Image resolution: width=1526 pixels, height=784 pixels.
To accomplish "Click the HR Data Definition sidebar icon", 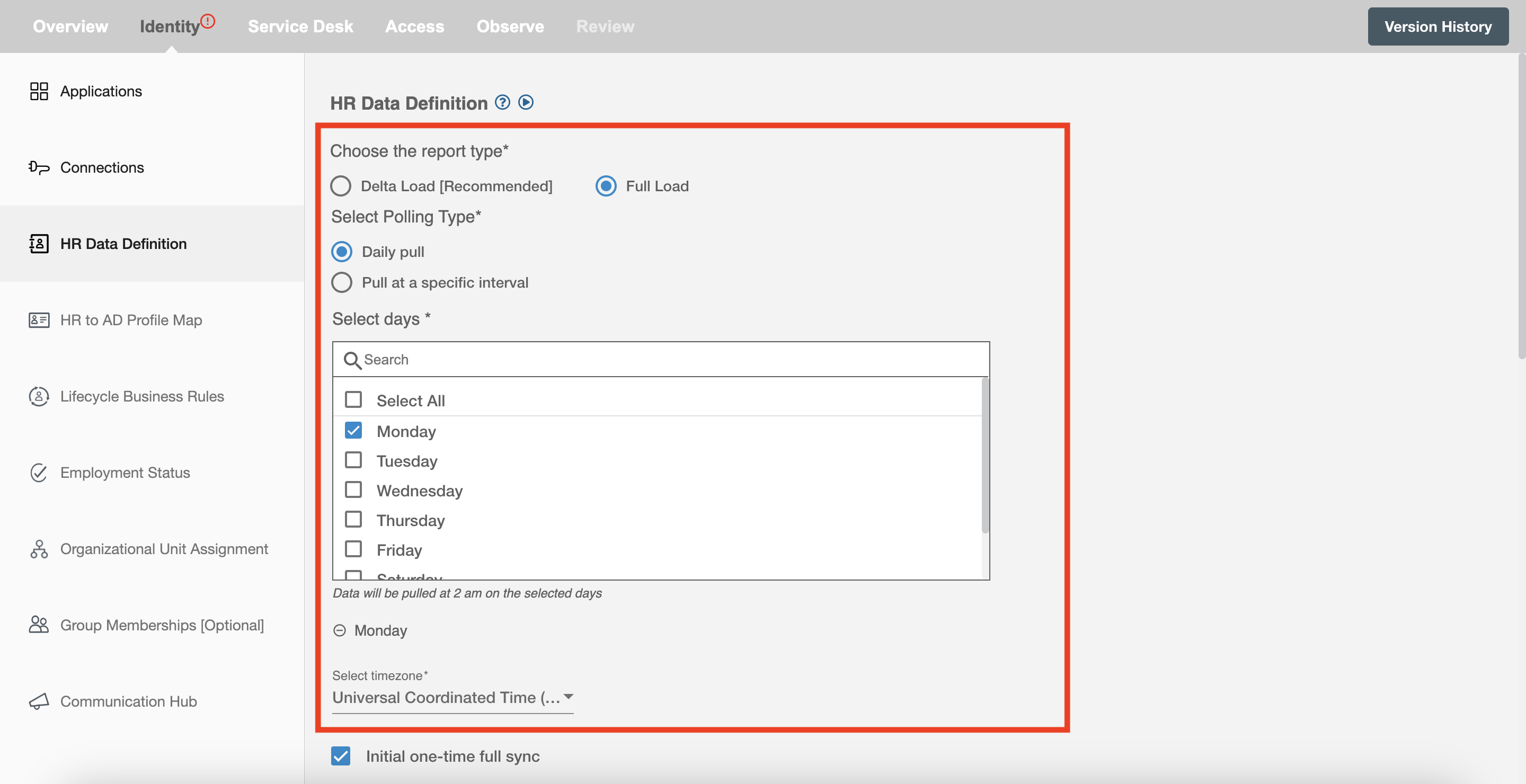I will (38, 243).
